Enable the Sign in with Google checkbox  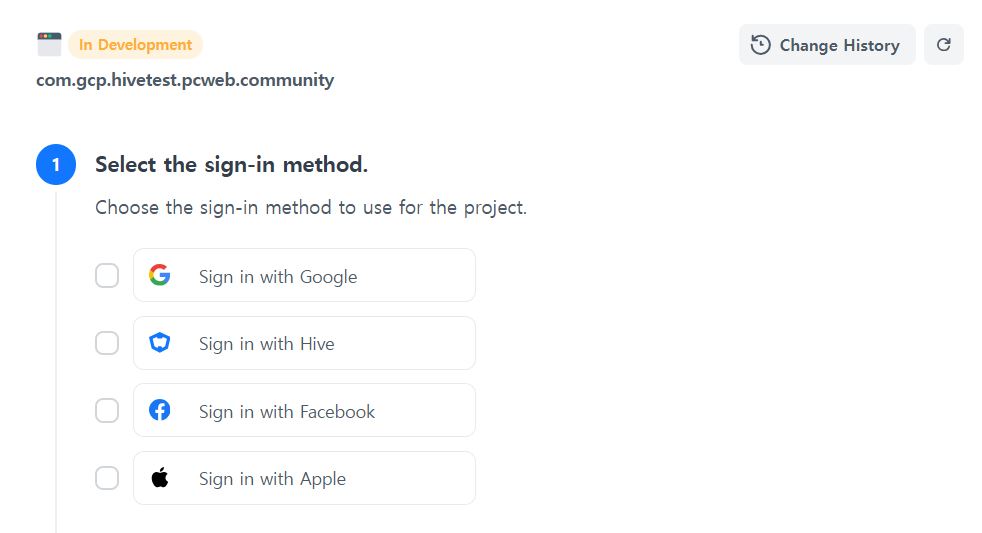click(x=107, y=275)
